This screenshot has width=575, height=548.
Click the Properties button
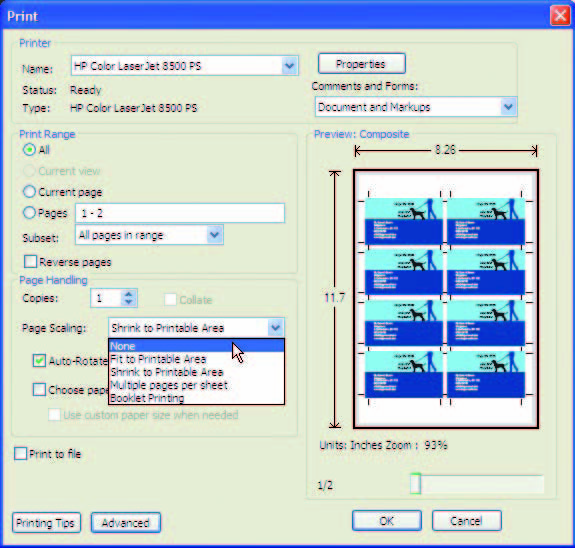pos(362,64)
